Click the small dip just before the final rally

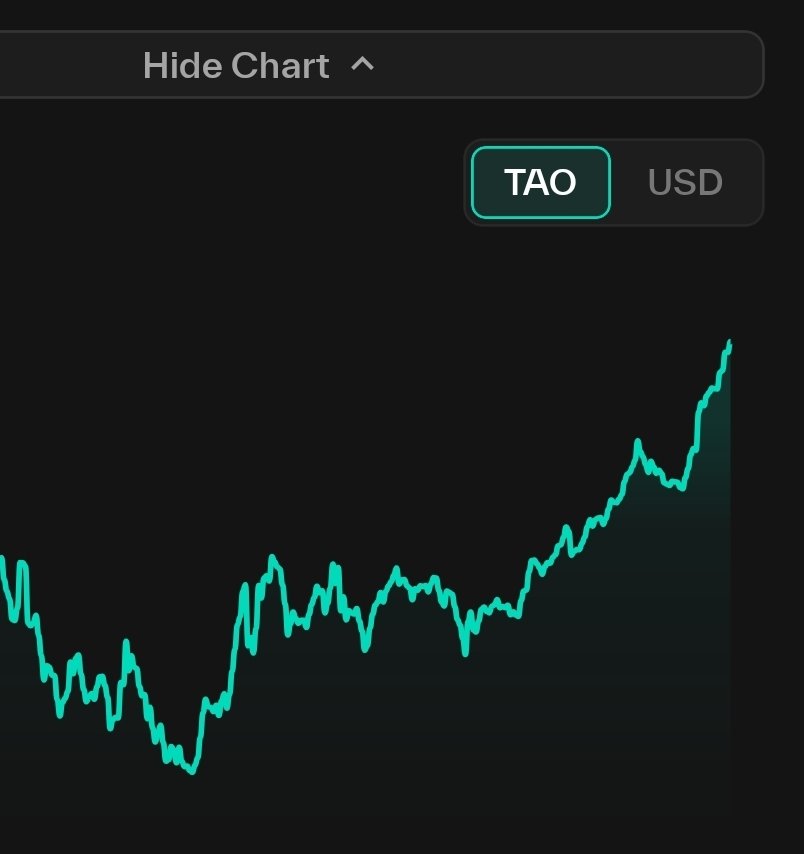[681, 487]
